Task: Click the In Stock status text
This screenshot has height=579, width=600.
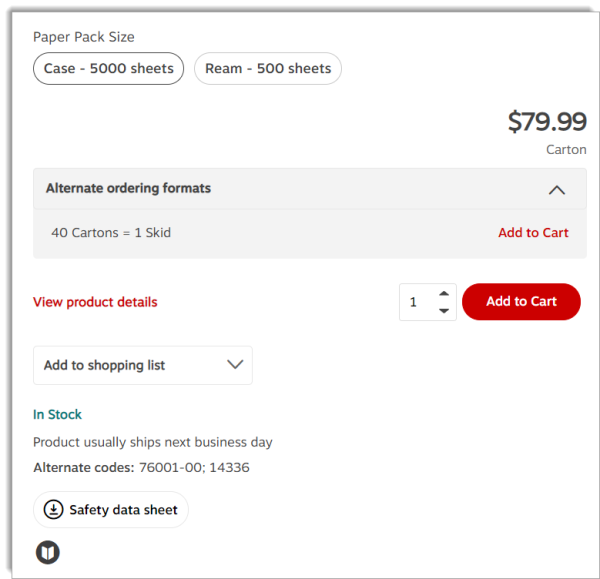Action: (57, 415)
